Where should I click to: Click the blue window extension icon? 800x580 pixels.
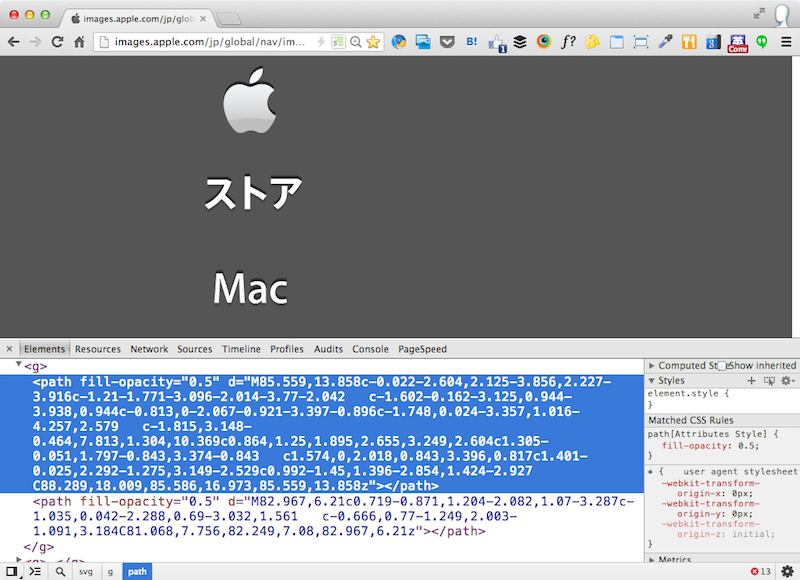pos(617,42)
